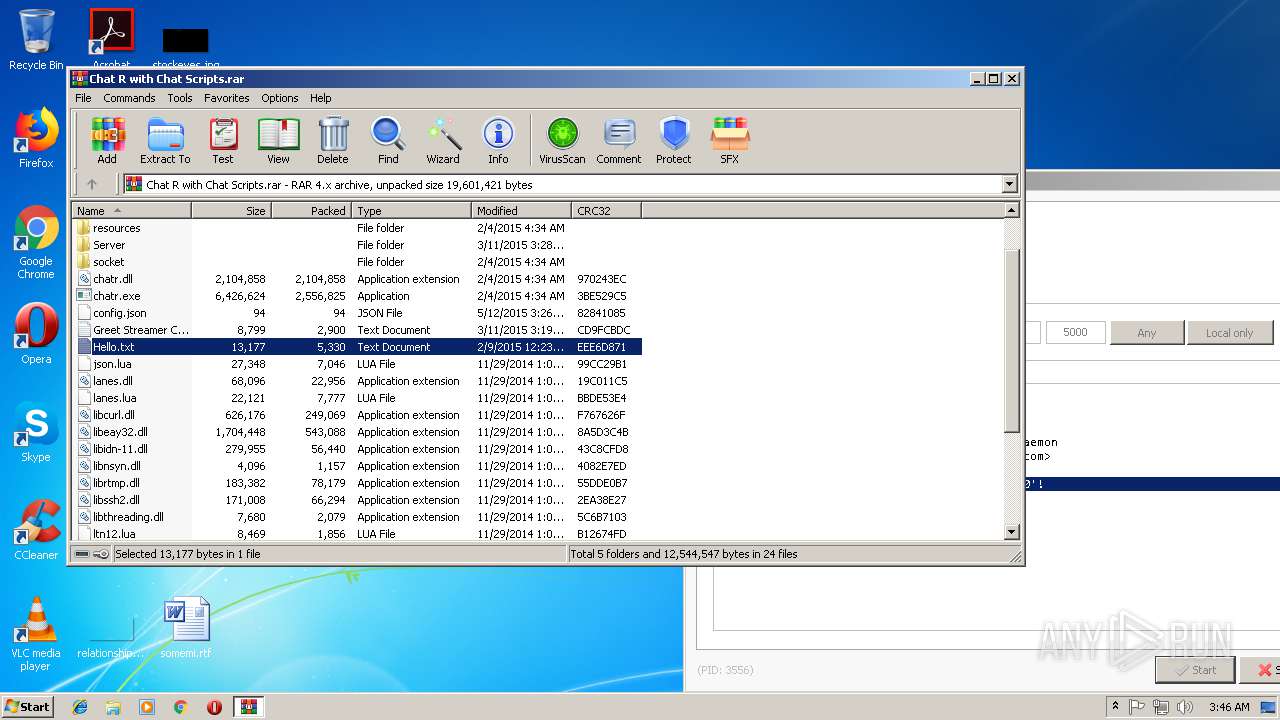Click the file list scroll up arrow
This screenshot has height=720, width=1280.
(x=1011, y=210)
